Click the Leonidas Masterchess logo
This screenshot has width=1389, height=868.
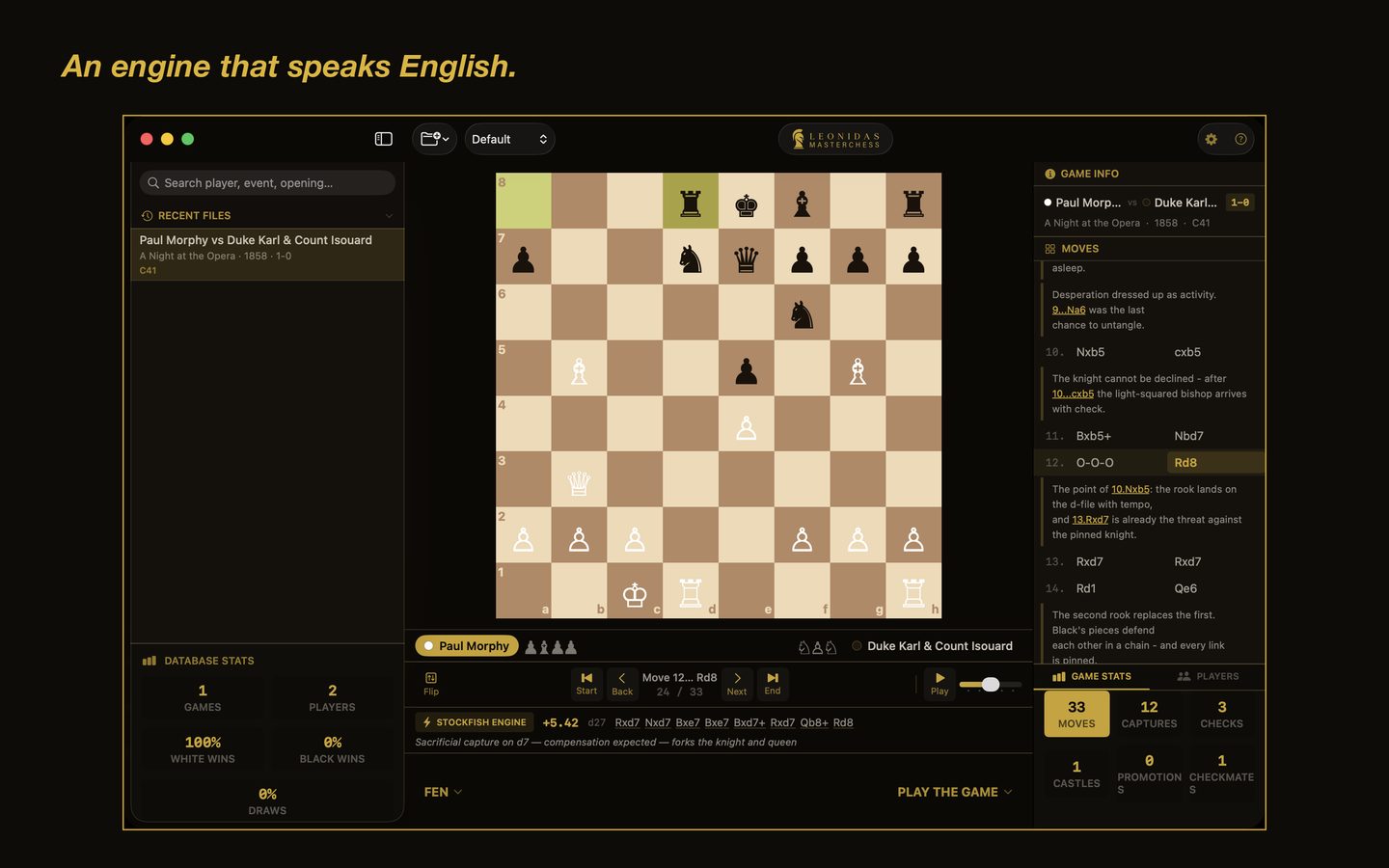[835, 139]
